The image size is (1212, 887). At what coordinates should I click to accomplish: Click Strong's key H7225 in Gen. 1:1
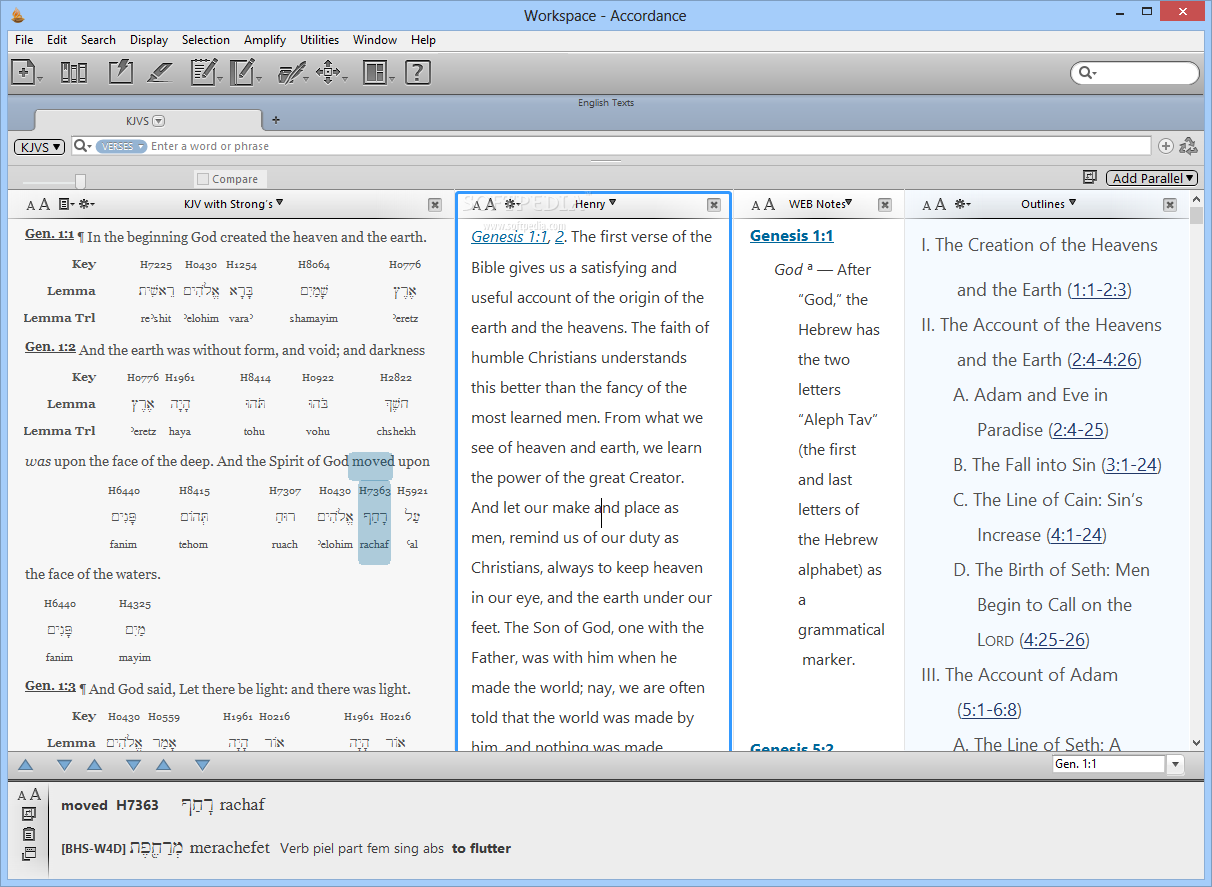[x=156, y=265]
